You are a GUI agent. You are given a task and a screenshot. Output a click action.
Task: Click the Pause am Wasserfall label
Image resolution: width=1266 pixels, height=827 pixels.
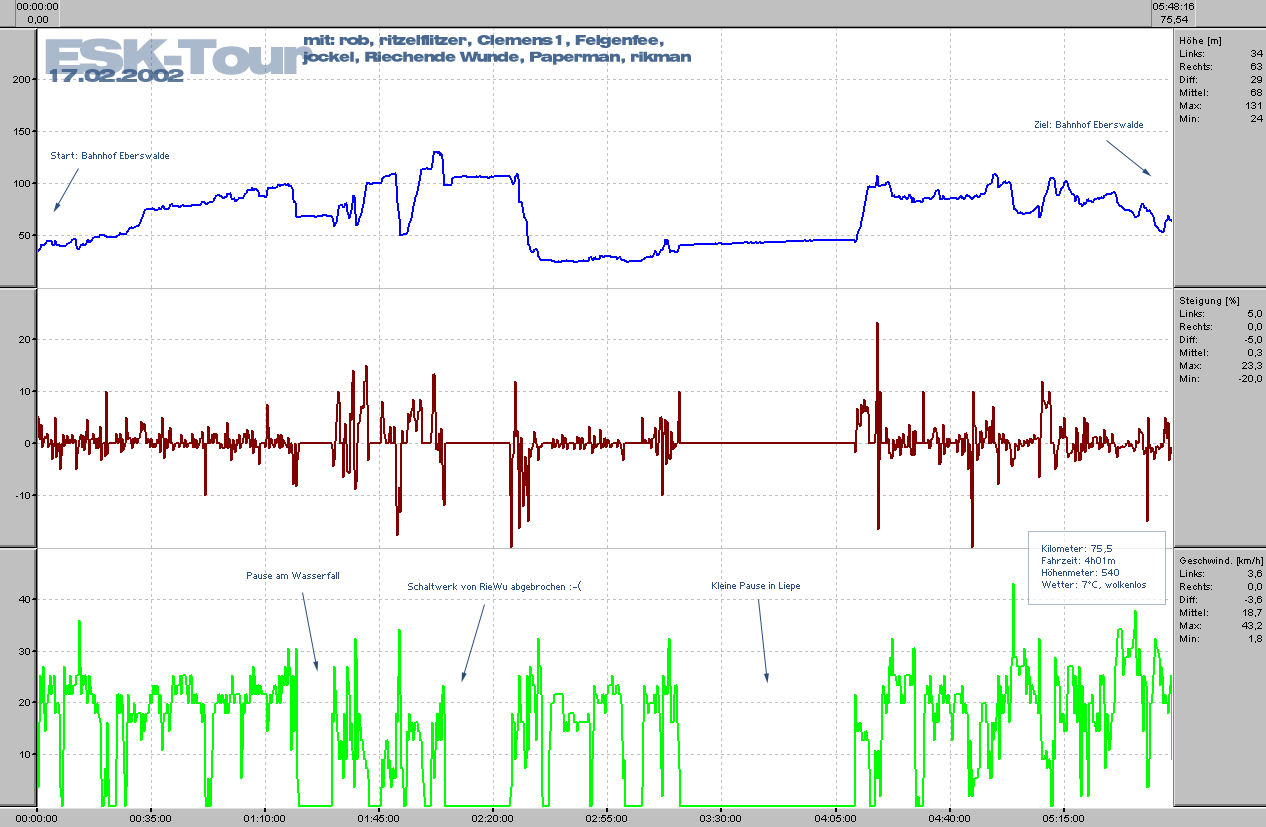coord(293,576)
